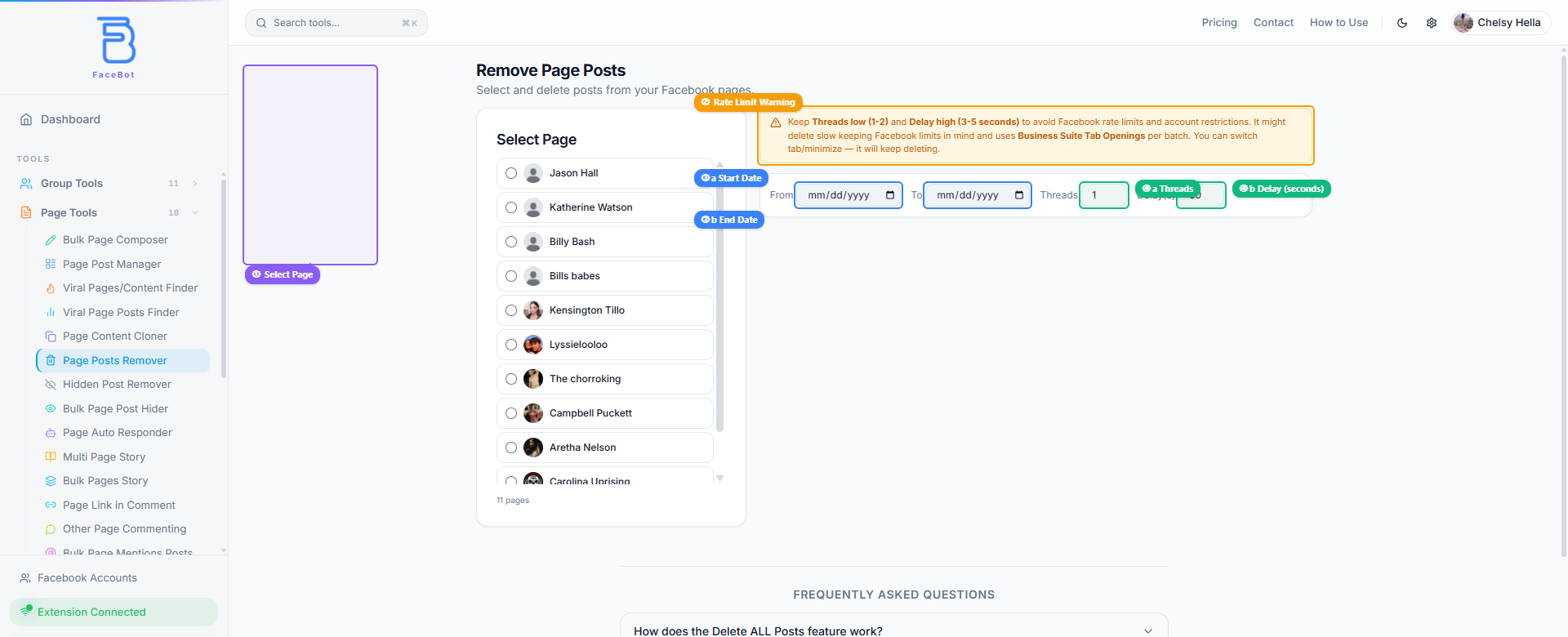This screenshot has height=637, width=1568.
Task: Select Jason Hall page radio
Action: 511,173
